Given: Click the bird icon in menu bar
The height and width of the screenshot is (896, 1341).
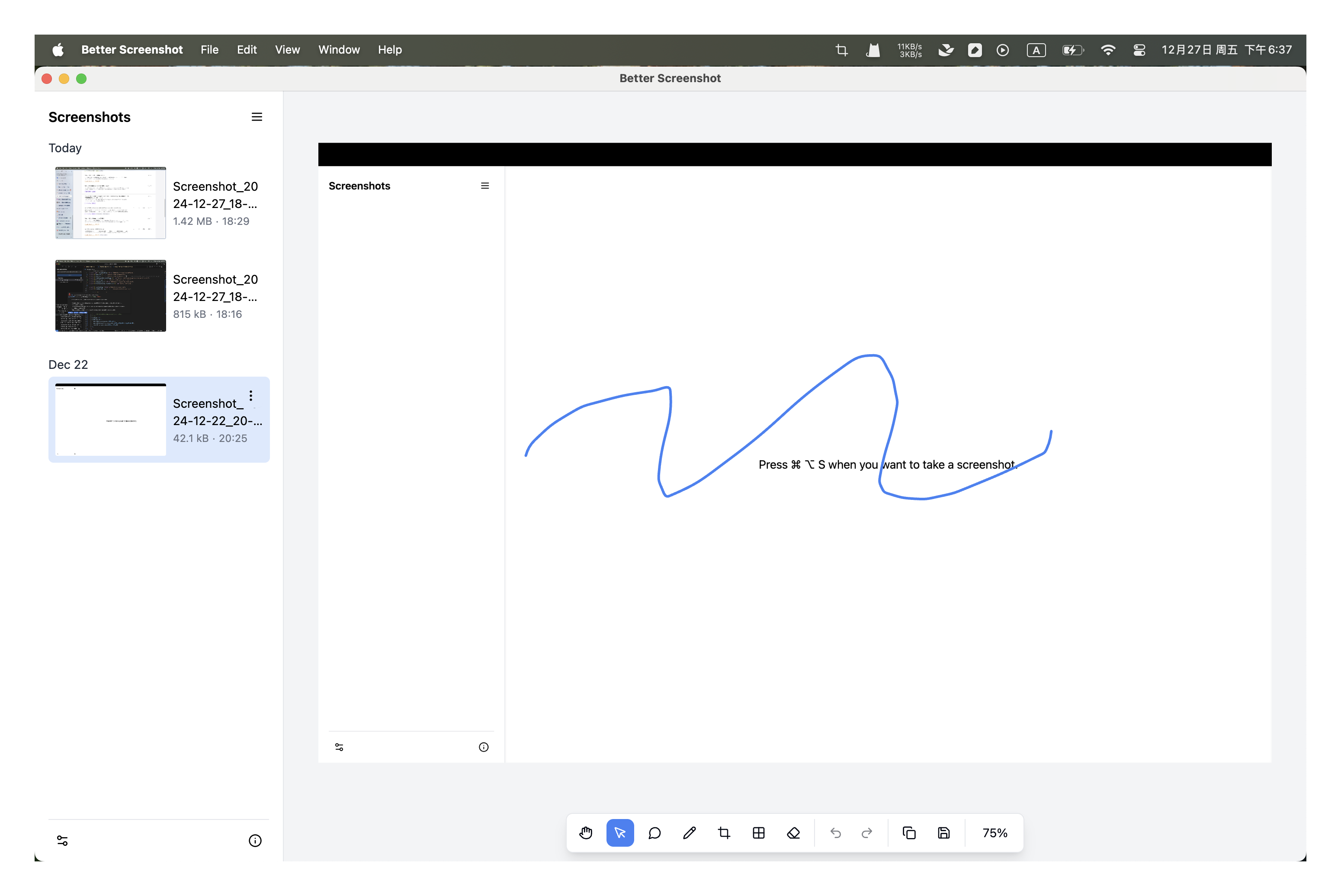Looking at the screenshot, I should coord(946,50).
